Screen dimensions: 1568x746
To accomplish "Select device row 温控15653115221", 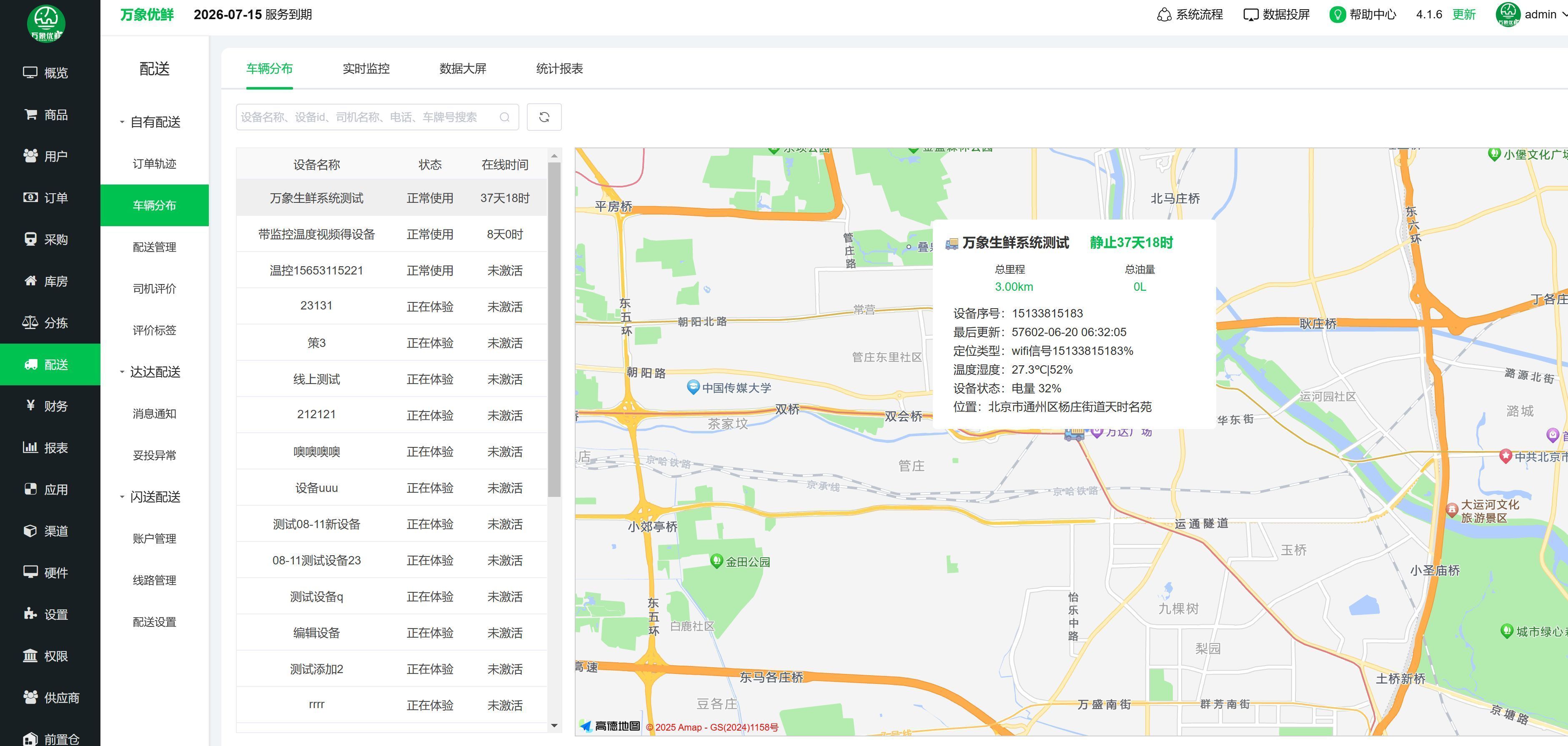I will (x=391, y=270).
